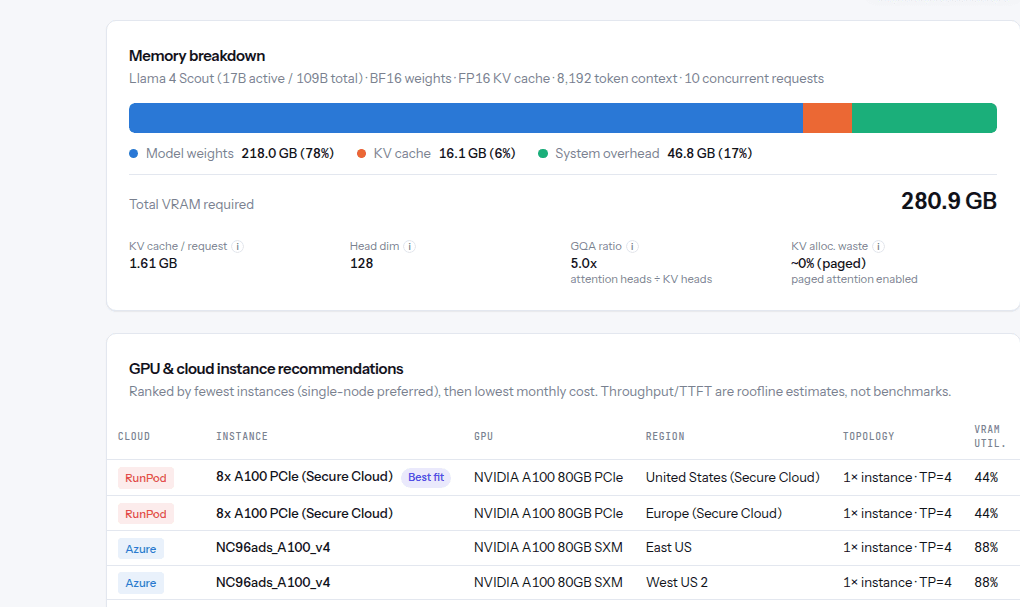Click the Memory breakdown heading
This screenshot has height=607, width=1020.
[197, 56]
